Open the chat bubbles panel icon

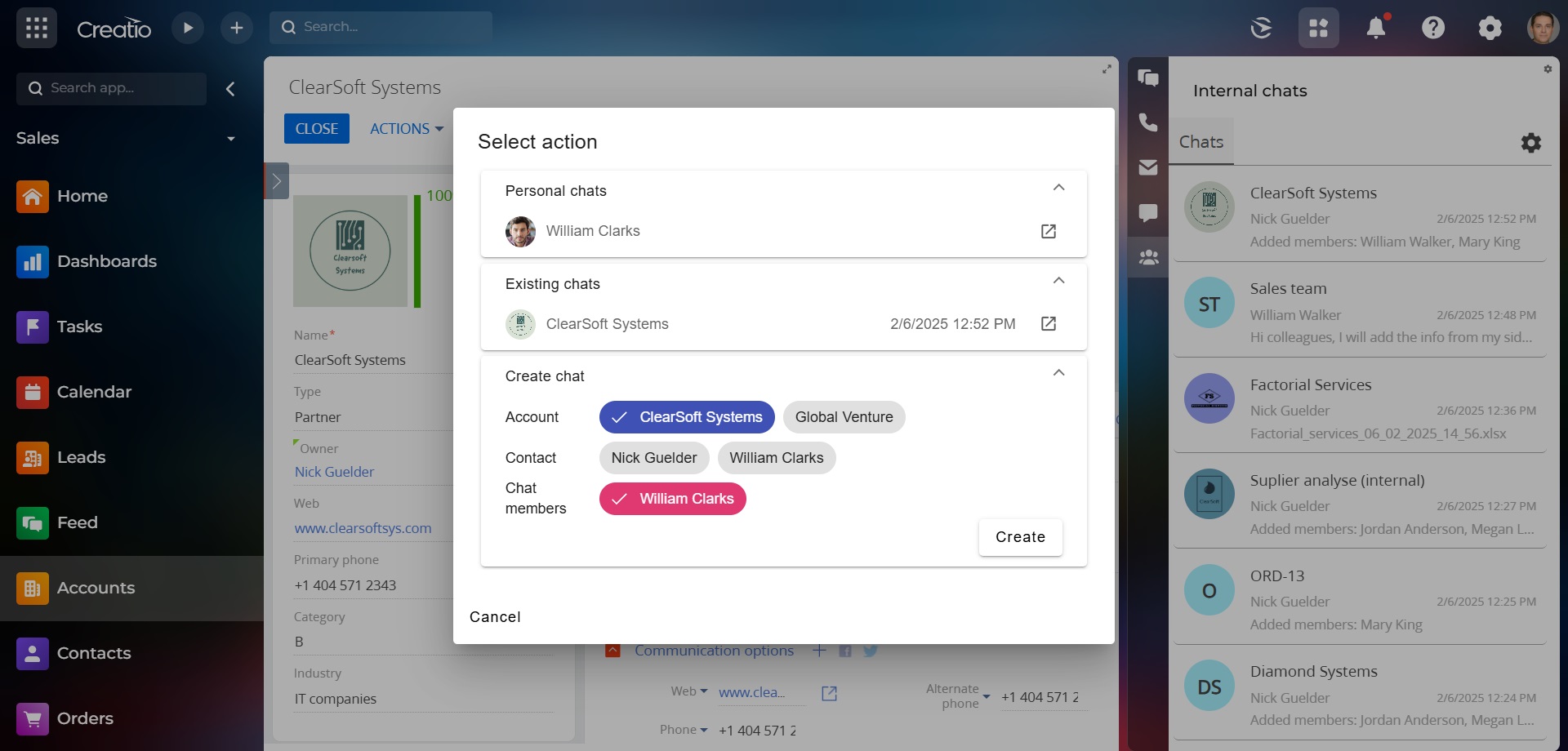(x=1148, y=78)
